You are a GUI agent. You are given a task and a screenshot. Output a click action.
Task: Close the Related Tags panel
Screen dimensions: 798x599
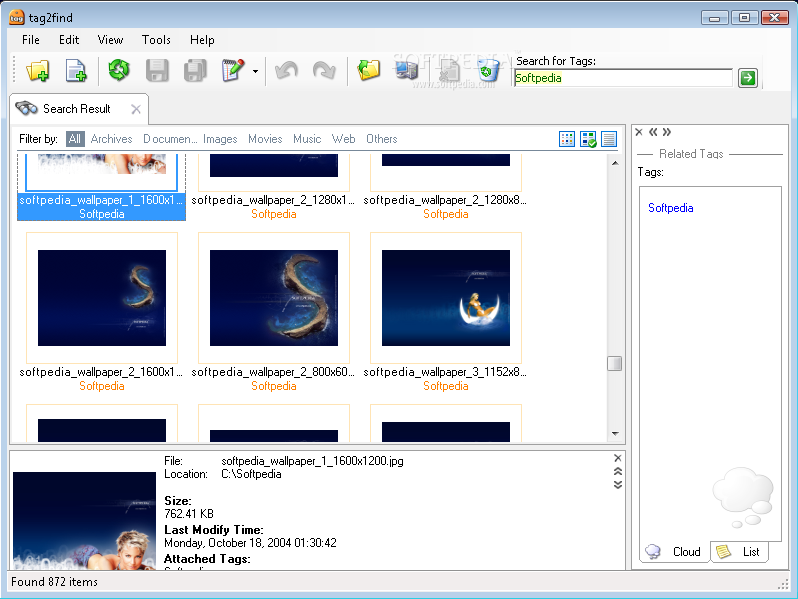point(639,132)
